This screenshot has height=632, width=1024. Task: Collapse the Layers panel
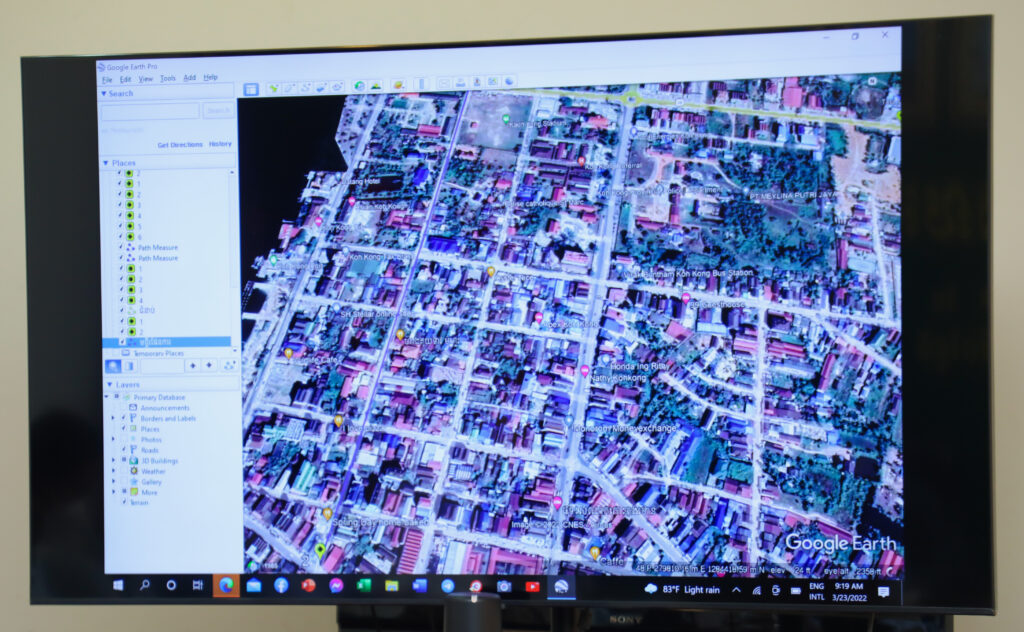110,385
